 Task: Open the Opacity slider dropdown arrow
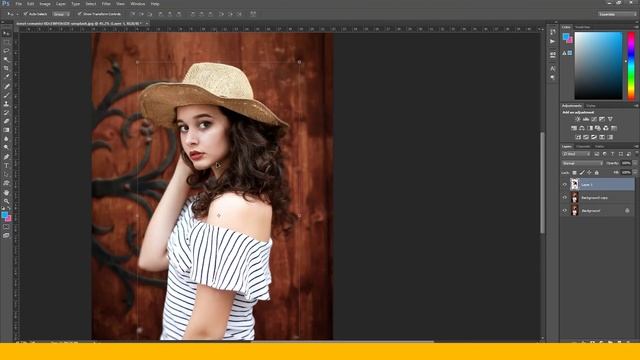tap(635, 163)
